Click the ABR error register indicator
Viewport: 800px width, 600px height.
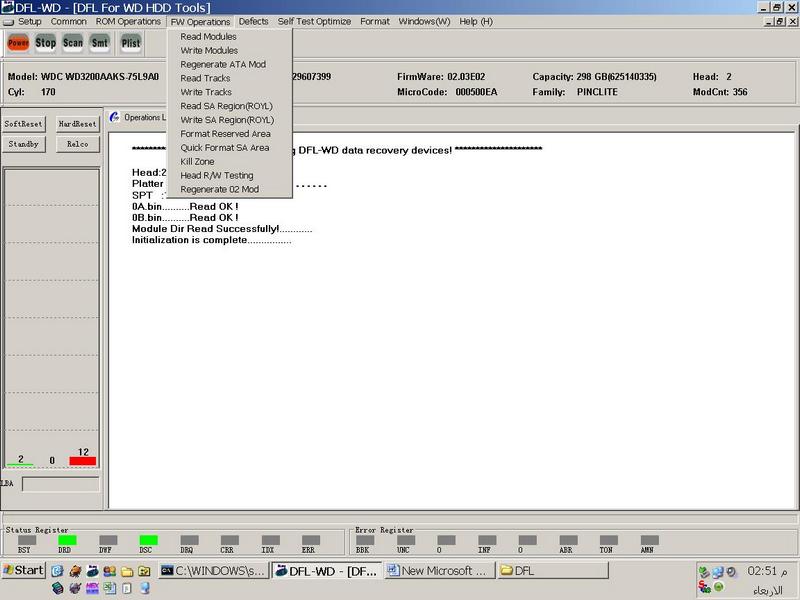(568, 540)
